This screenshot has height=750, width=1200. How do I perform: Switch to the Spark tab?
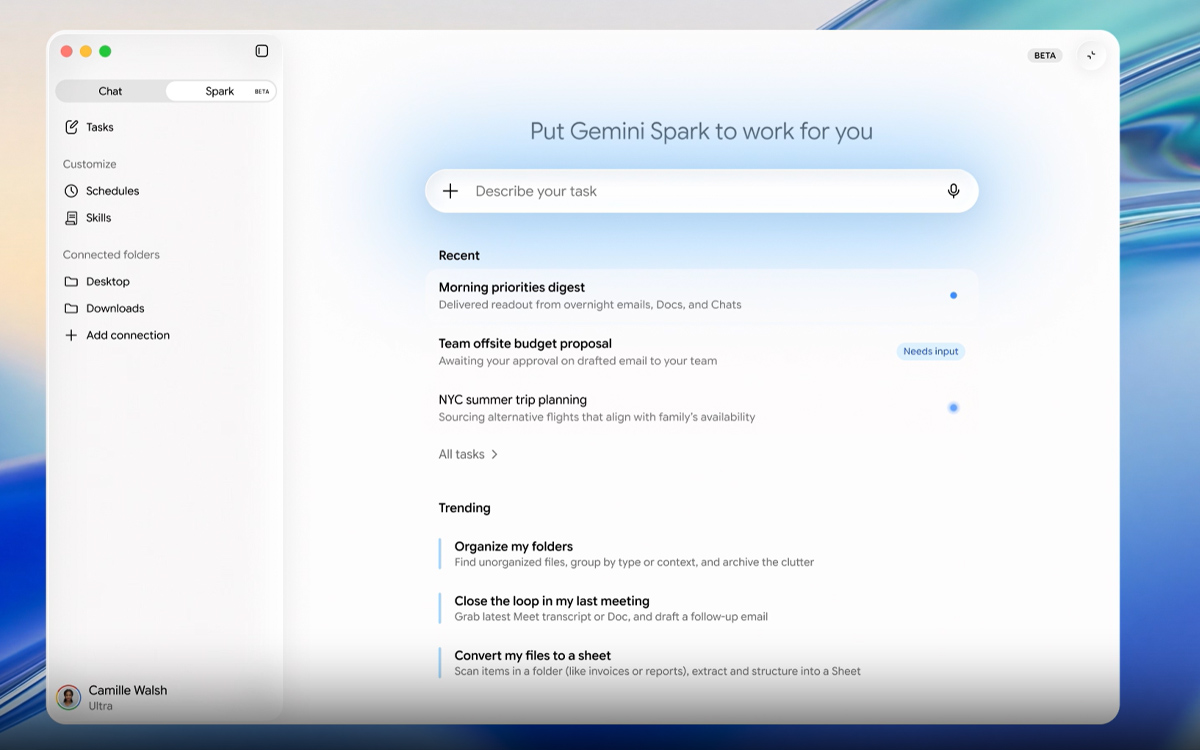[221, 91]
